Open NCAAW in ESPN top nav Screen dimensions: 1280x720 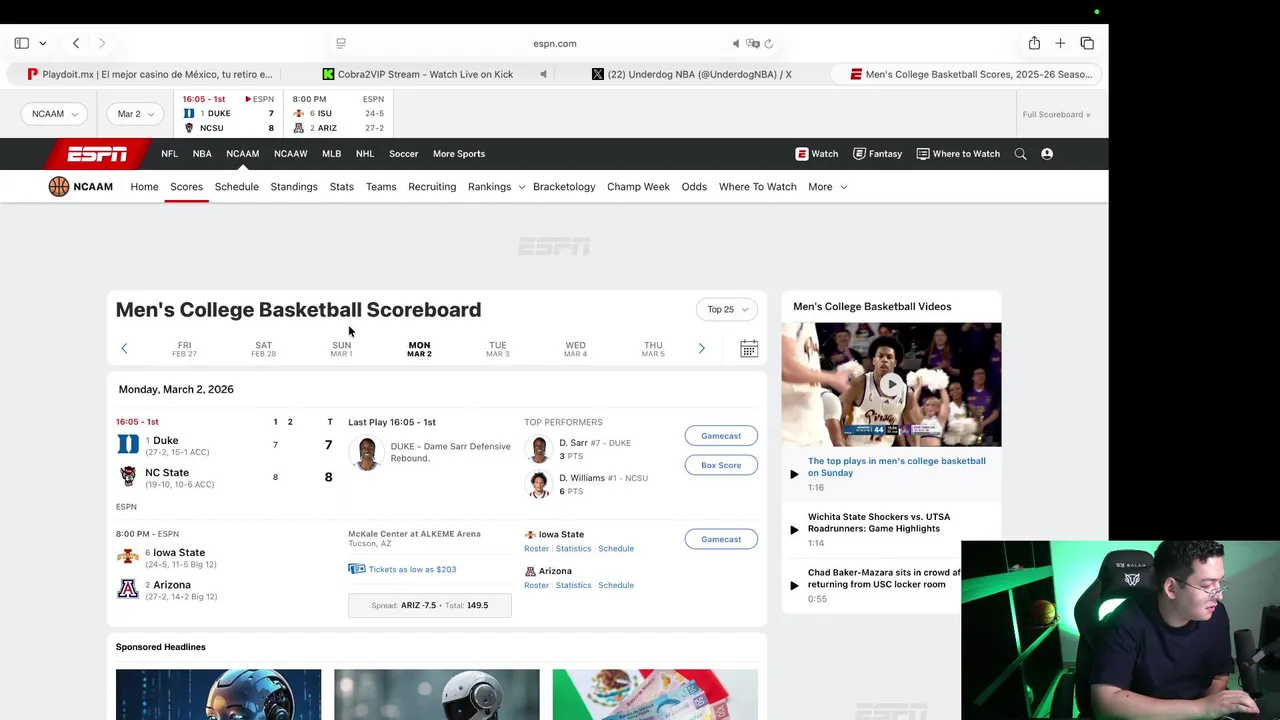click(291, 154)
